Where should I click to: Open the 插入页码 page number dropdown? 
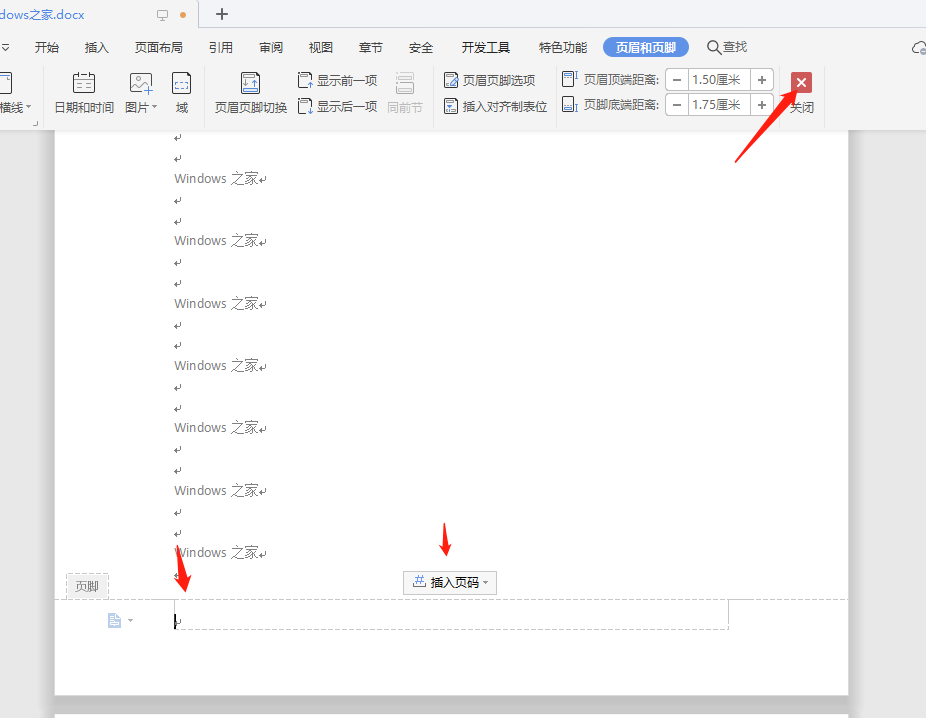click(x=450, y=582)
